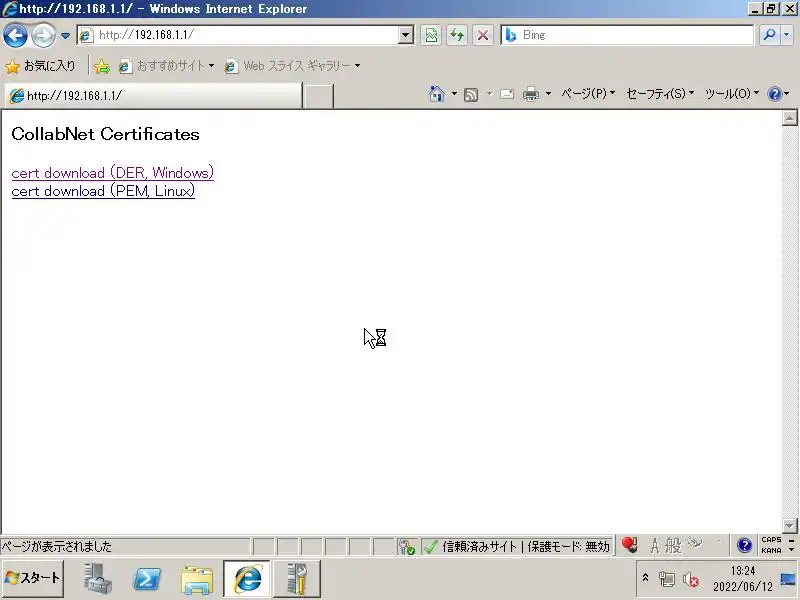Open the セーフティ(S) menu
This screenshot has height=600, width=800.
(x=660, y=94)
